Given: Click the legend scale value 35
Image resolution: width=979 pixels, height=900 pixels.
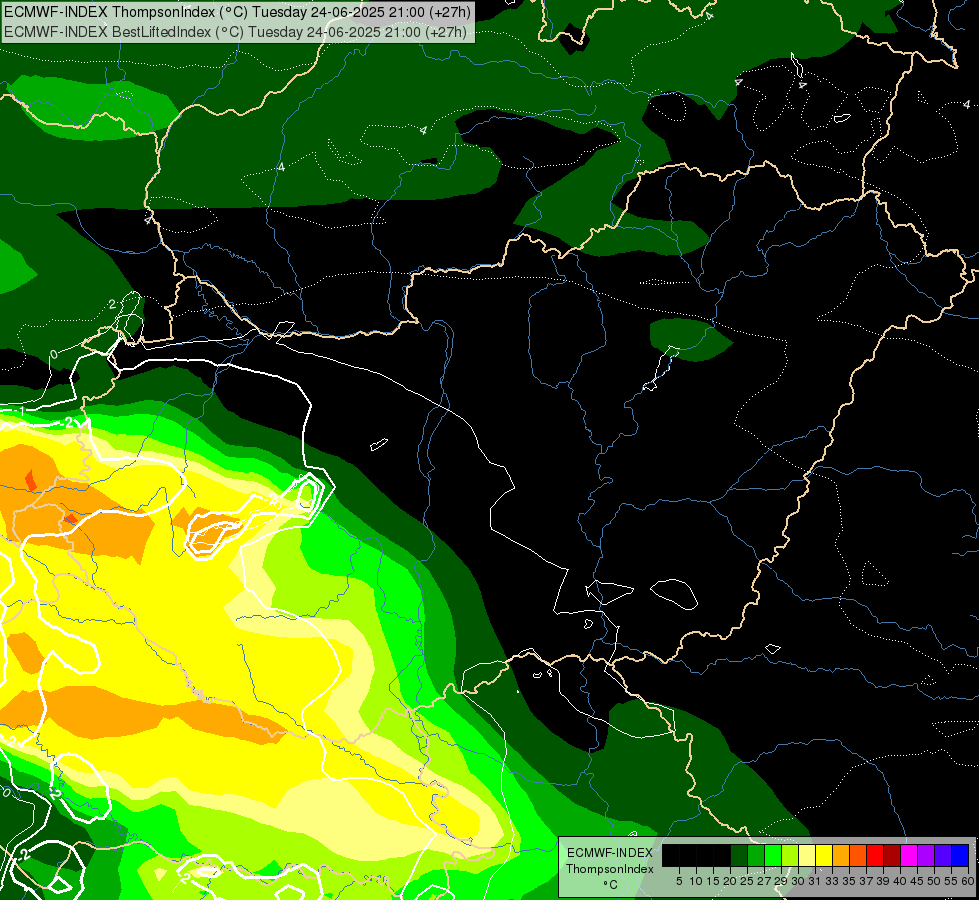Looking at the screenshot, I should click(x=849, y=881).
